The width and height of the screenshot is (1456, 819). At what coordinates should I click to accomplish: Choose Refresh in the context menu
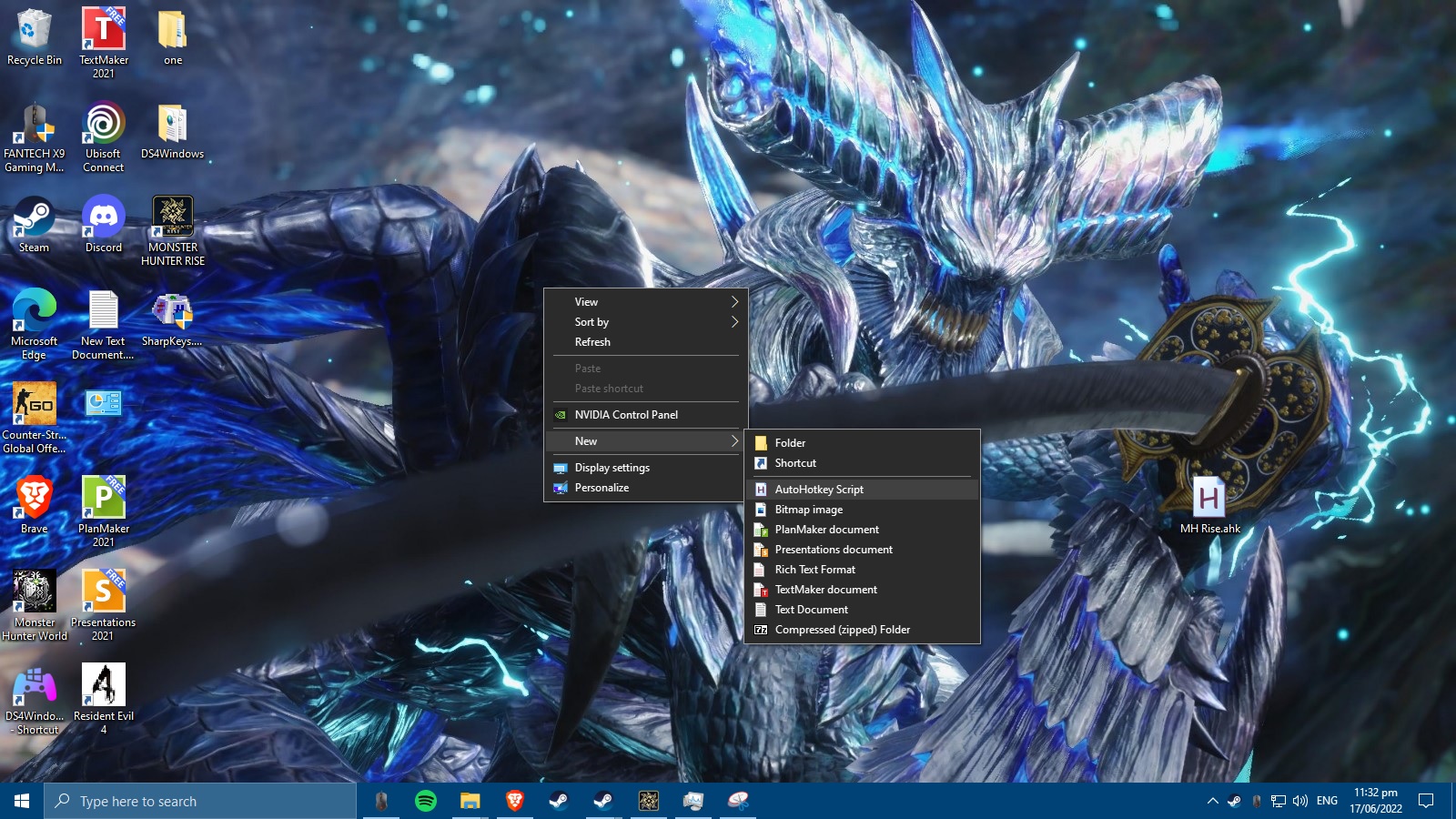click(x=646, y=342)
